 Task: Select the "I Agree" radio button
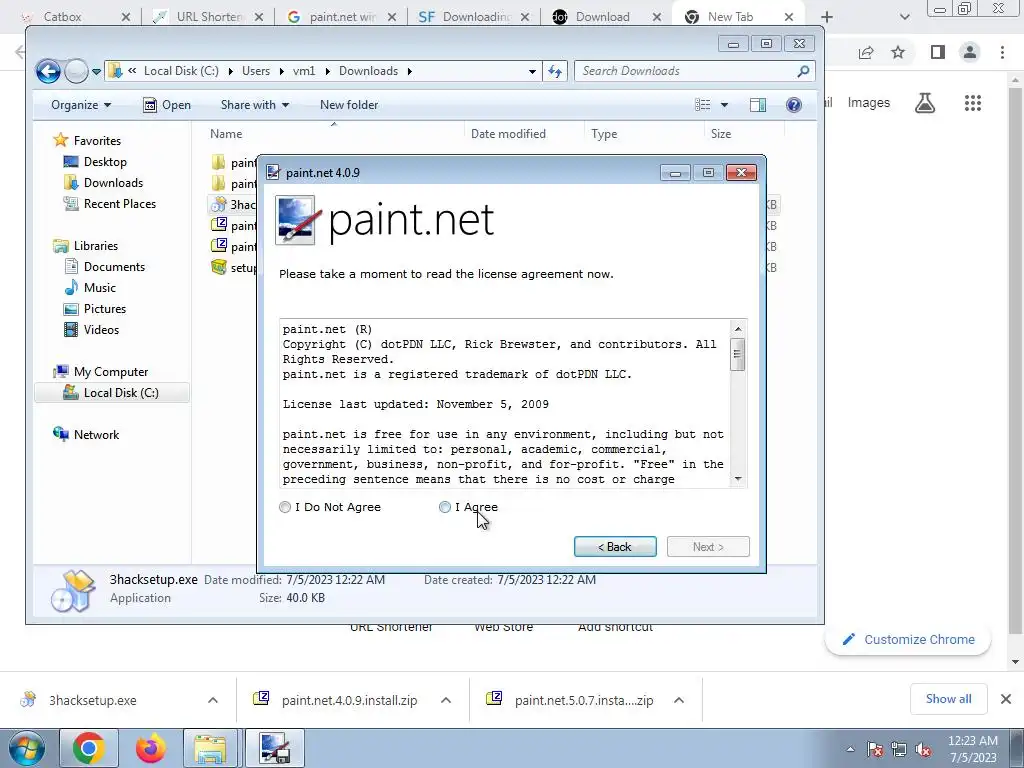[445, 507]
